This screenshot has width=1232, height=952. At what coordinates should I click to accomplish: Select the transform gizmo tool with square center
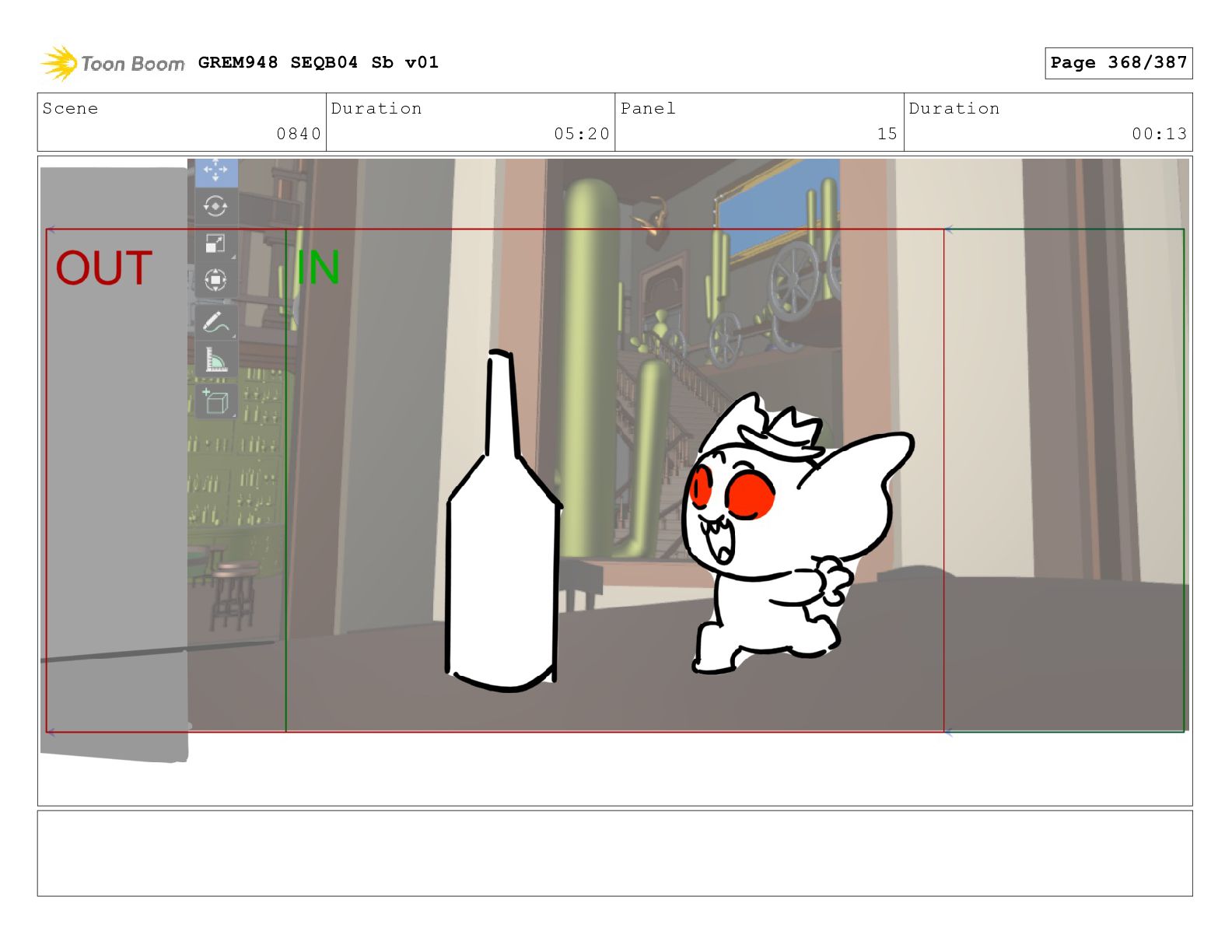215,279
